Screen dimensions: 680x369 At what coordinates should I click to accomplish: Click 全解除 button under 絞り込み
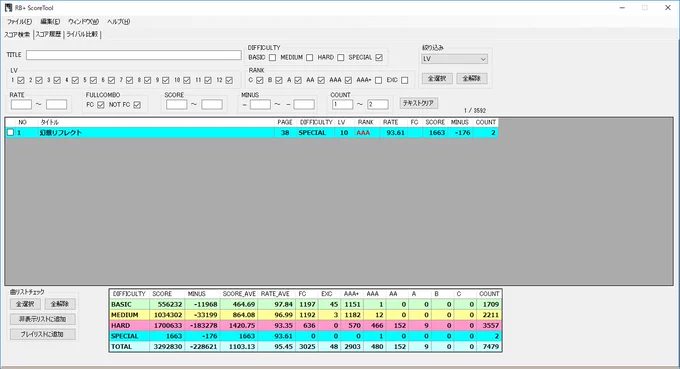tap(472, 78)
